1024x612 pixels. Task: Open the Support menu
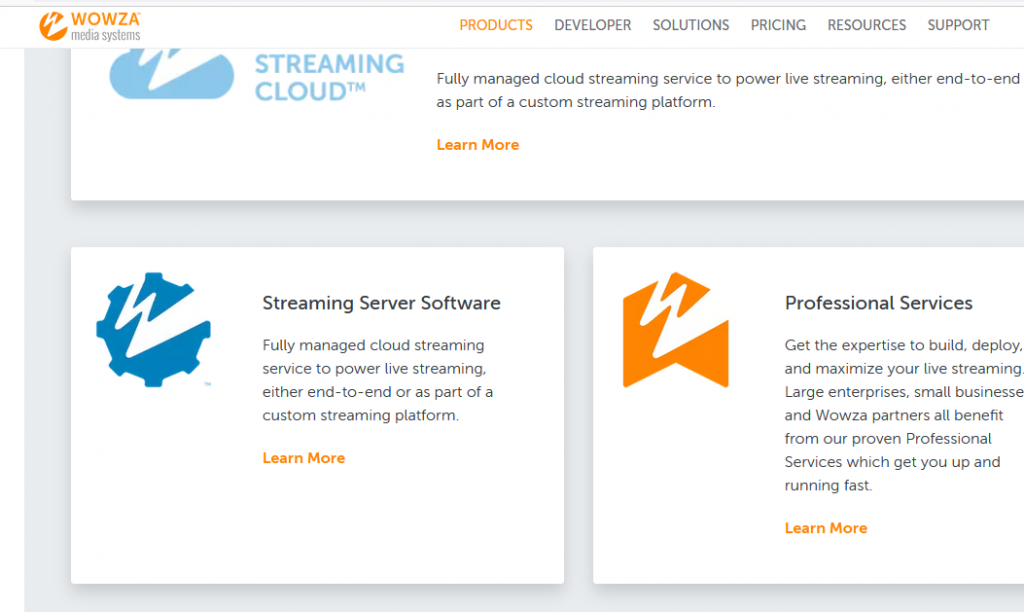[x=958, y=25]
